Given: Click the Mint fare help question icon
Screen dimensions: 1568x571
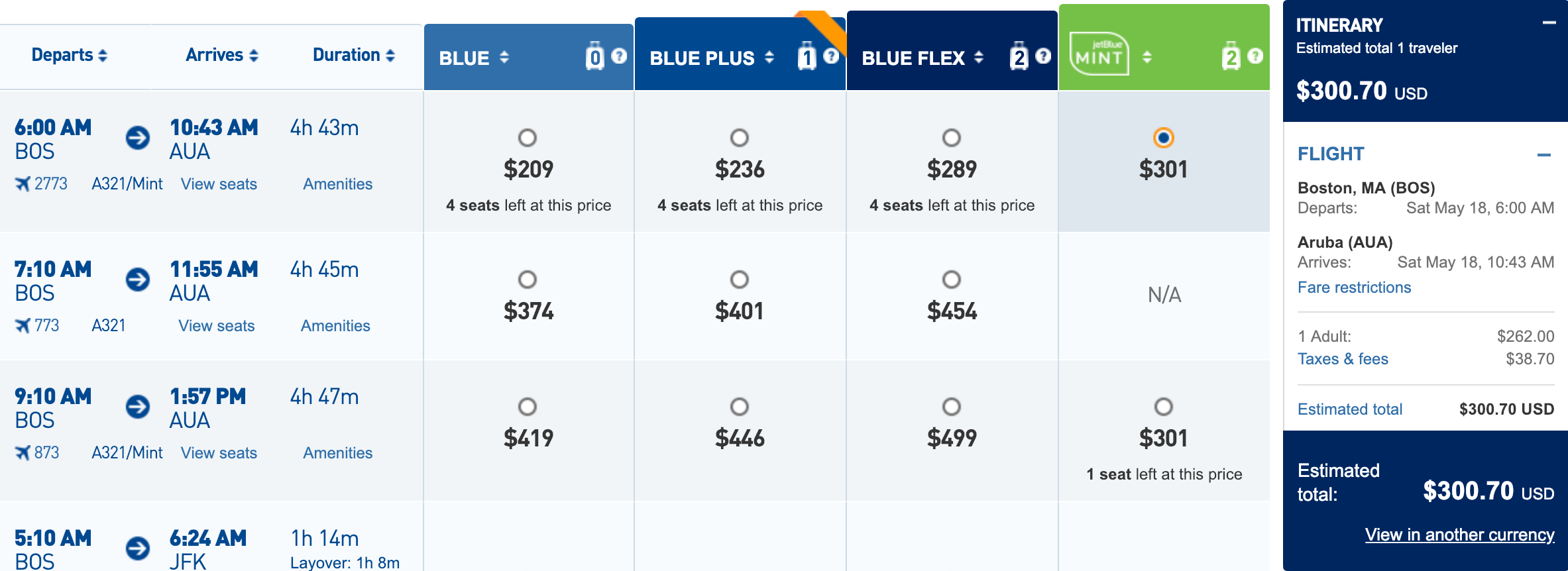Looking at the screenshot, I should pos(1255,56).
